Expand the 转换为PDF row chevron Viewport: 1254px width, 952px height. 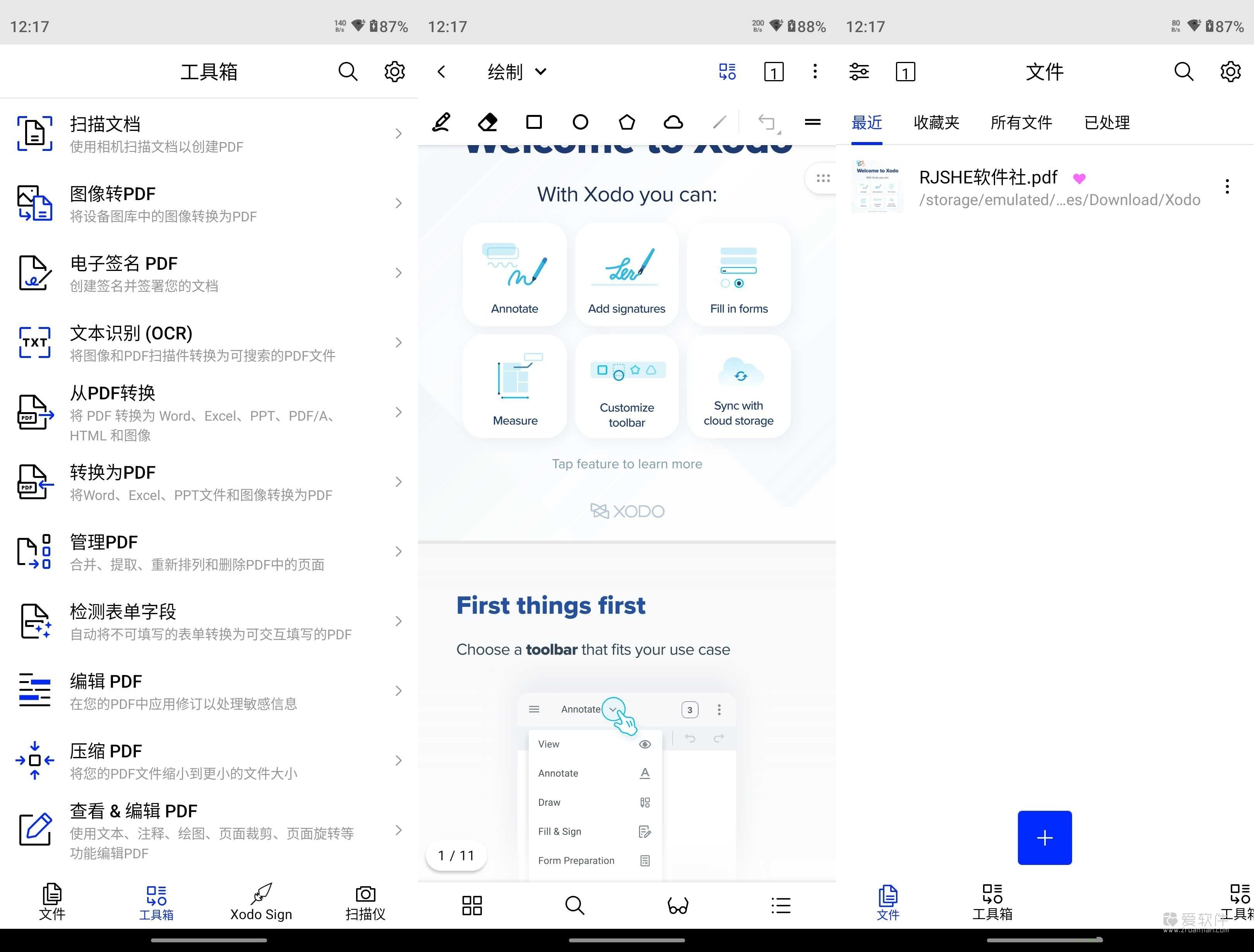click(x=399, y=482)
